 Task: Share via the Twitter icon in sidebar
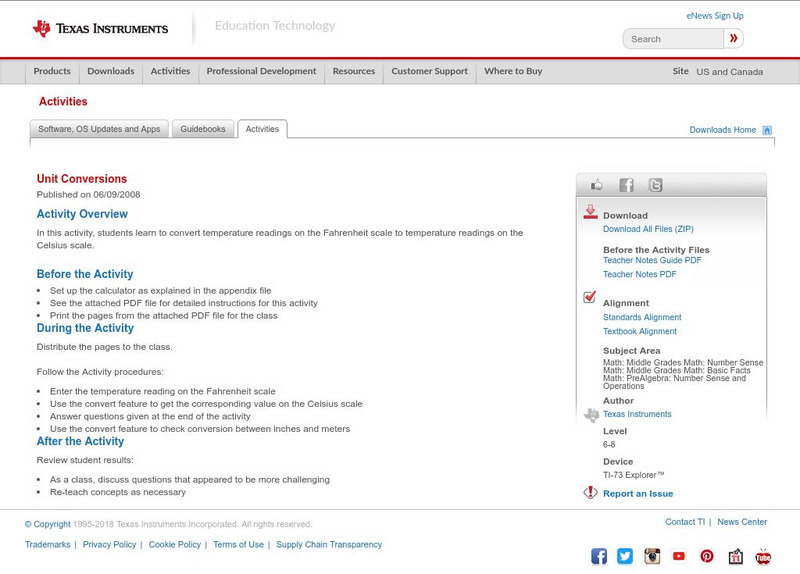(656, 185)
